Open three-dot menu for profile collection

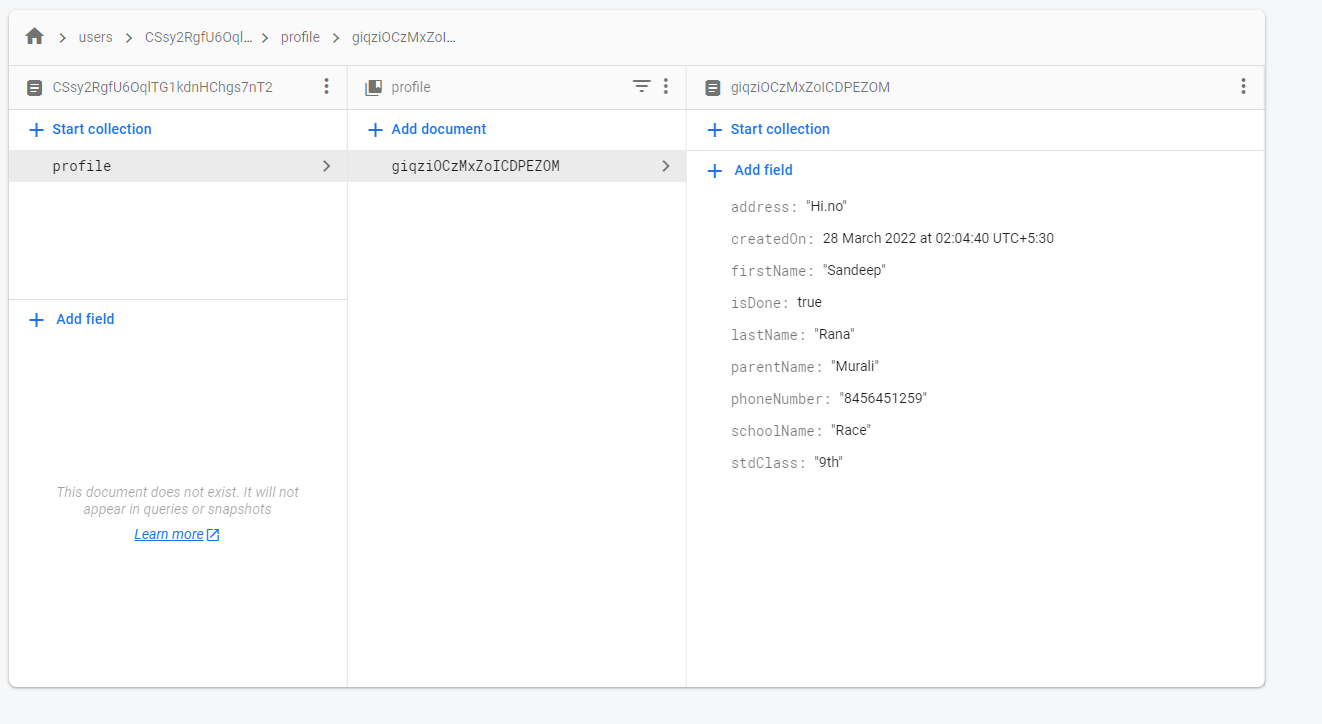(666, 87)
